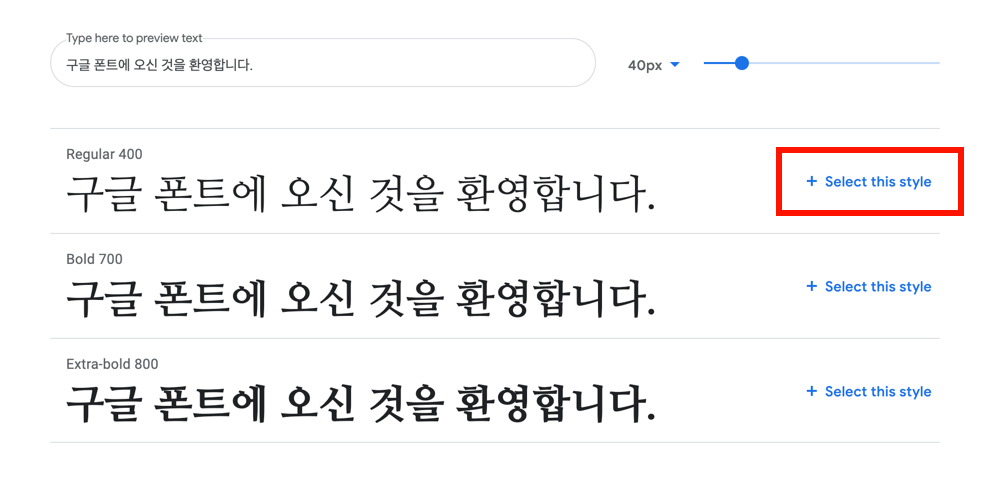Click the Bold 700 weight label

94,259
